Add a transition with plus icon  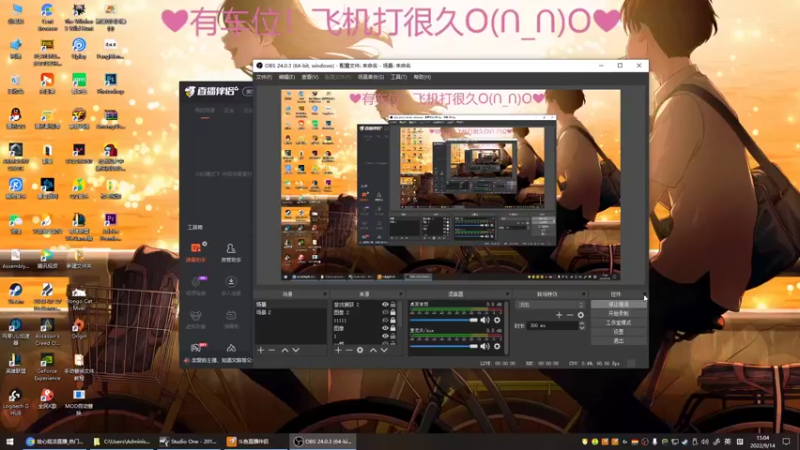(x=559, y=315)
